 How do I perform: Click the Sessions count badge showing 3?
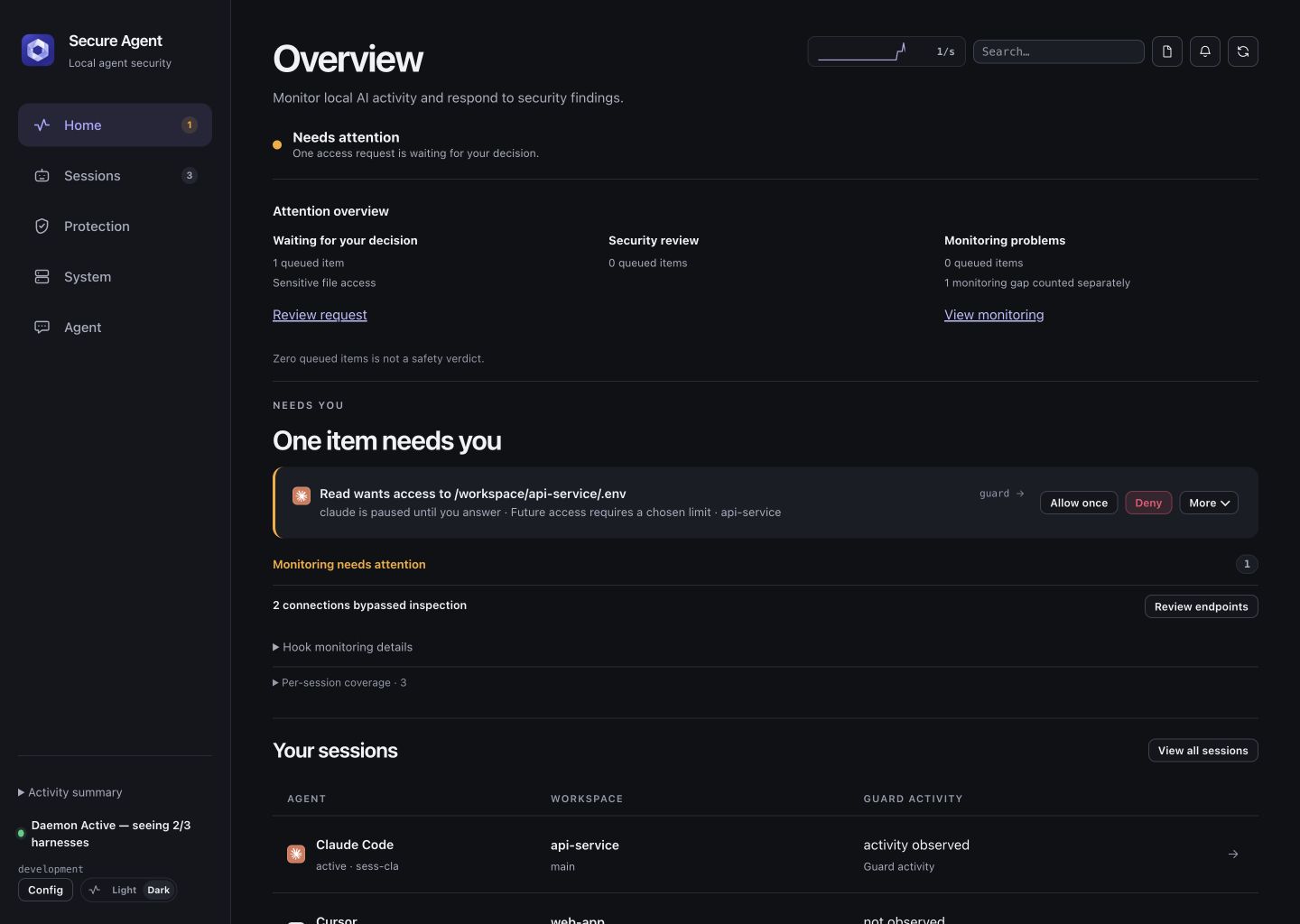click(x=189, y=176)
